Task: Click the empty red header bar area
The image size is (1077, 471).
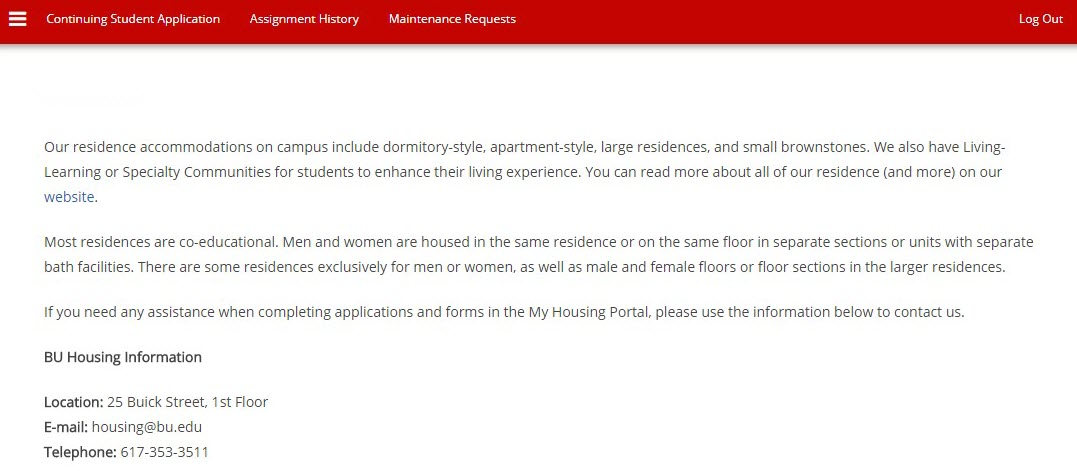Action: tap(760, 20)
